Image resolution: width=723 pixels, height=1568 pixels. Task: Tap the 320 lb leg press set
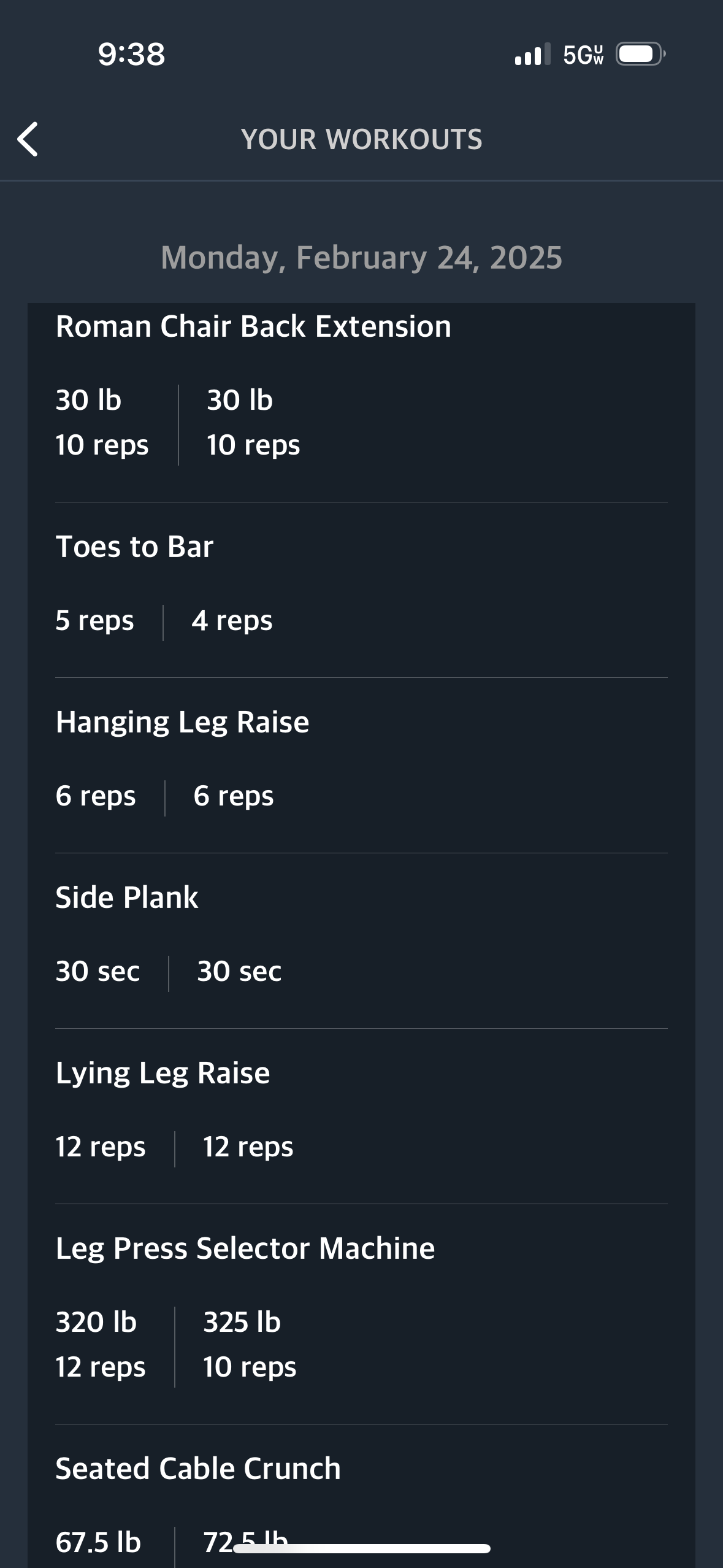(101, 1344)
